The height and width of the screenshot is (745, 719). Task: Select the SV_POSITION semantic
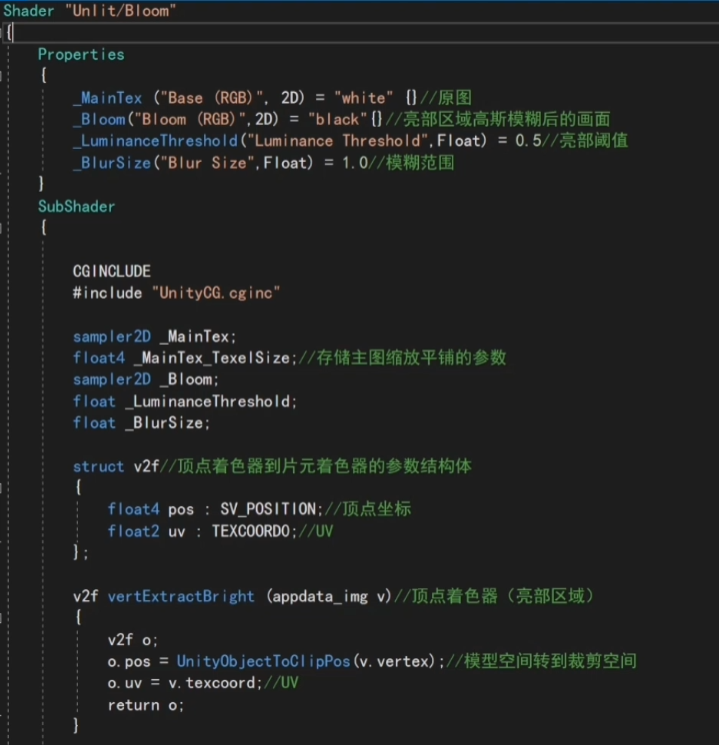[268, 510]
